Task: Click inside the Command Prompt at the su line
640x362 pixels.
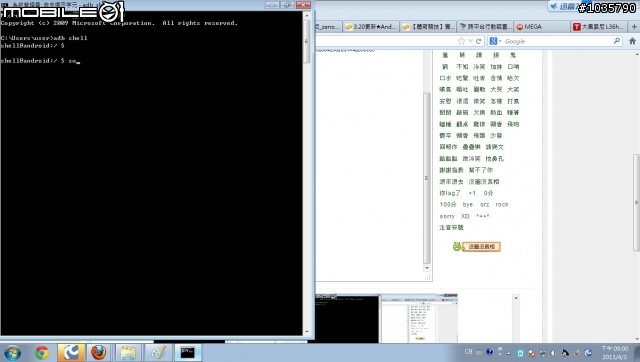Action: [40, 61]
